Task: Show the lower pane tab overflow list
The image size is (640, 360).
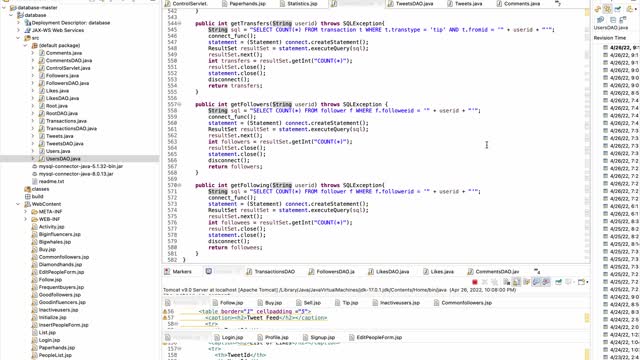Action: pos(537,271)
